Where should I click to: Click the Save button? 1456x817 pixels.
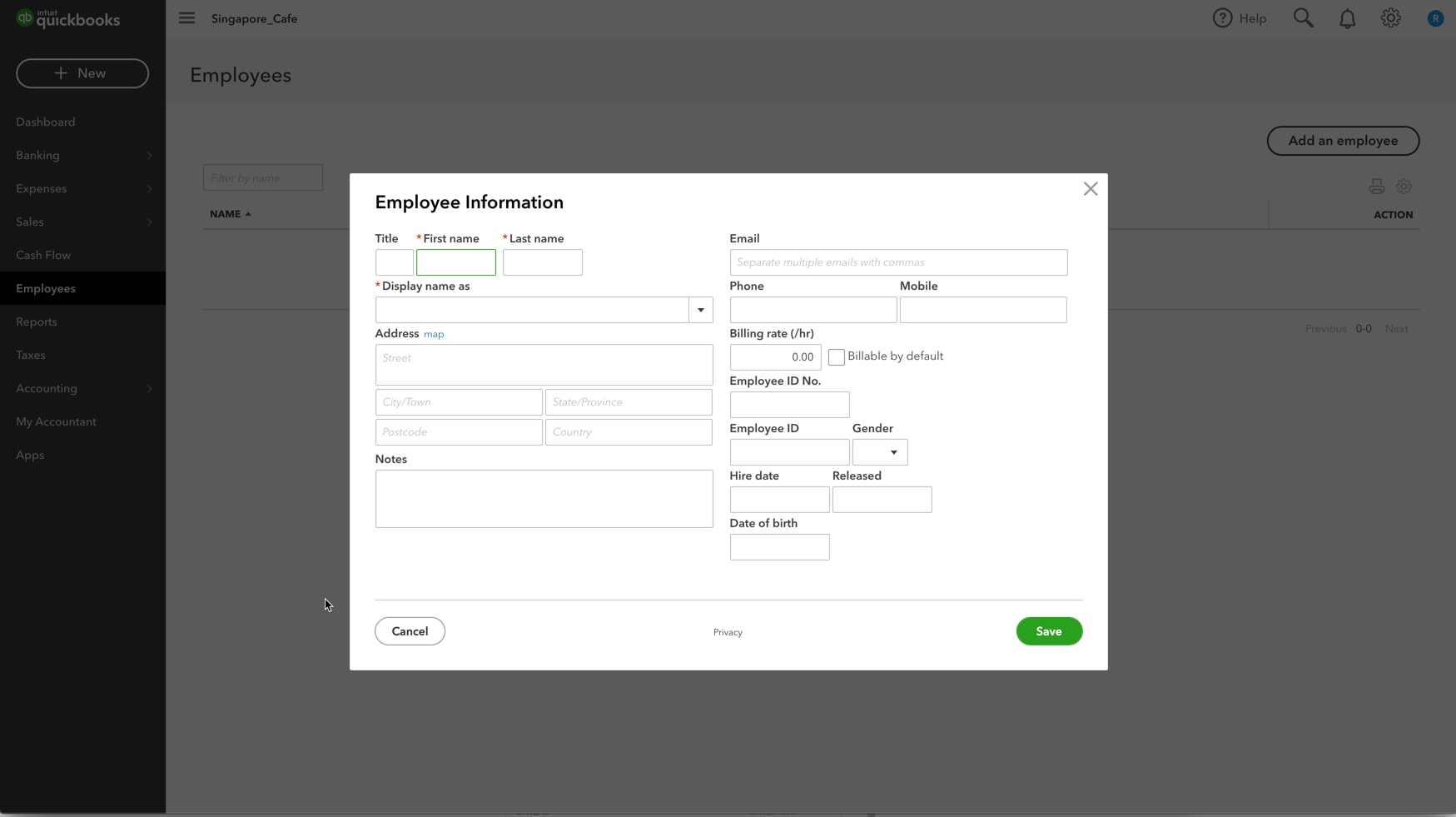point(1048,631)
